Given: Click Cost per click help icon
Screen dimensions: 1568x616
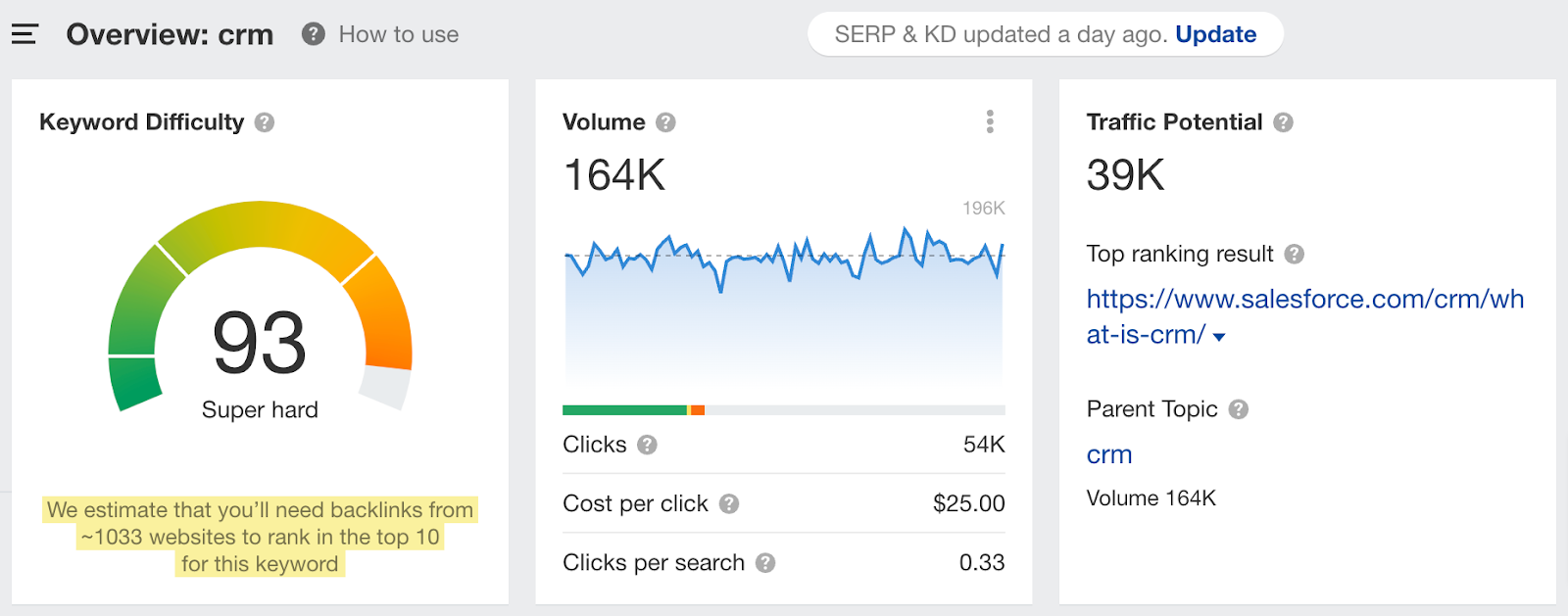Looking at the screenshot, I should tap(729, 503).
